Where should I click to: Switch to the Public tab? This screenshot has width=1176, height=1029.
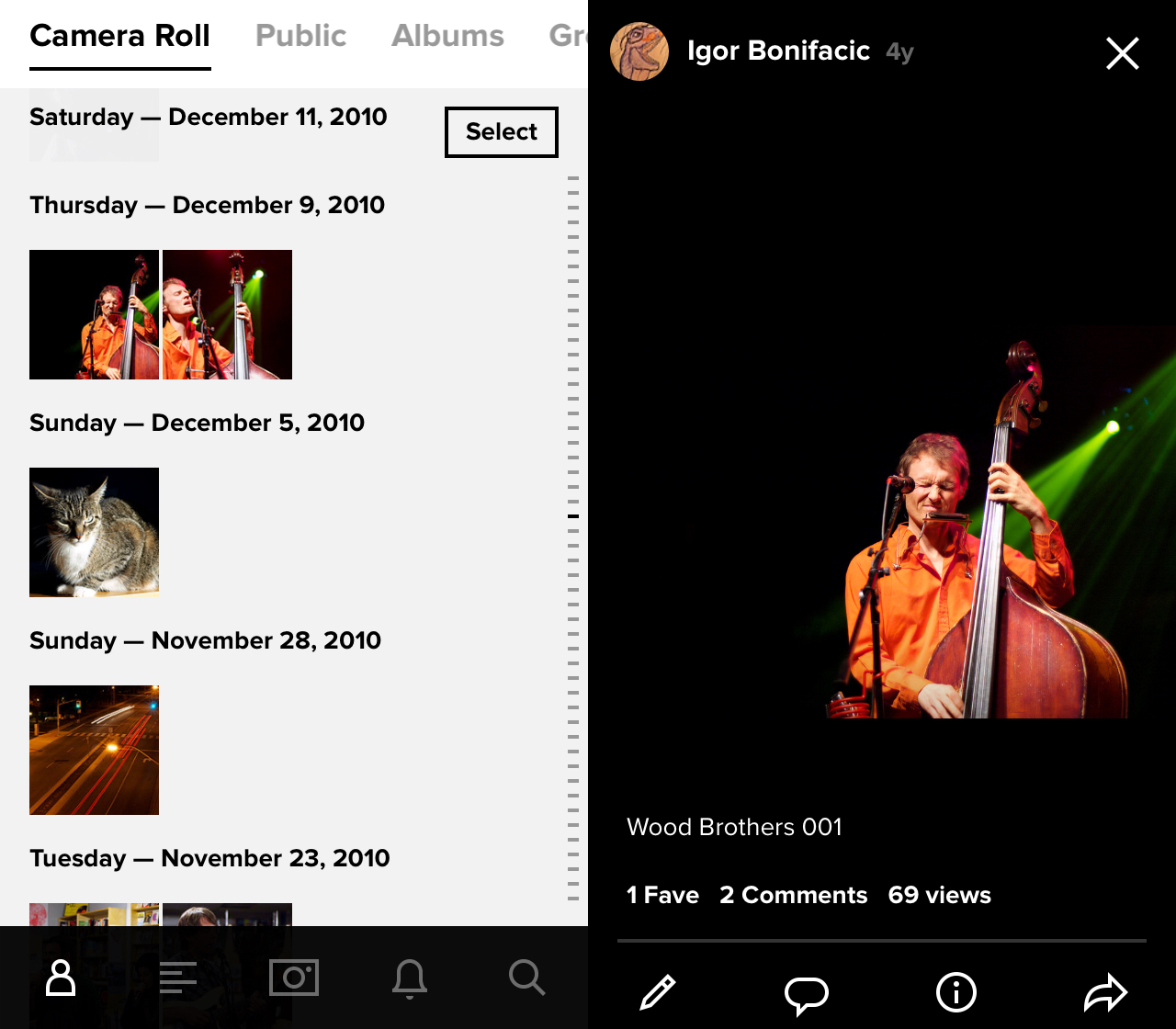(300, 36)
